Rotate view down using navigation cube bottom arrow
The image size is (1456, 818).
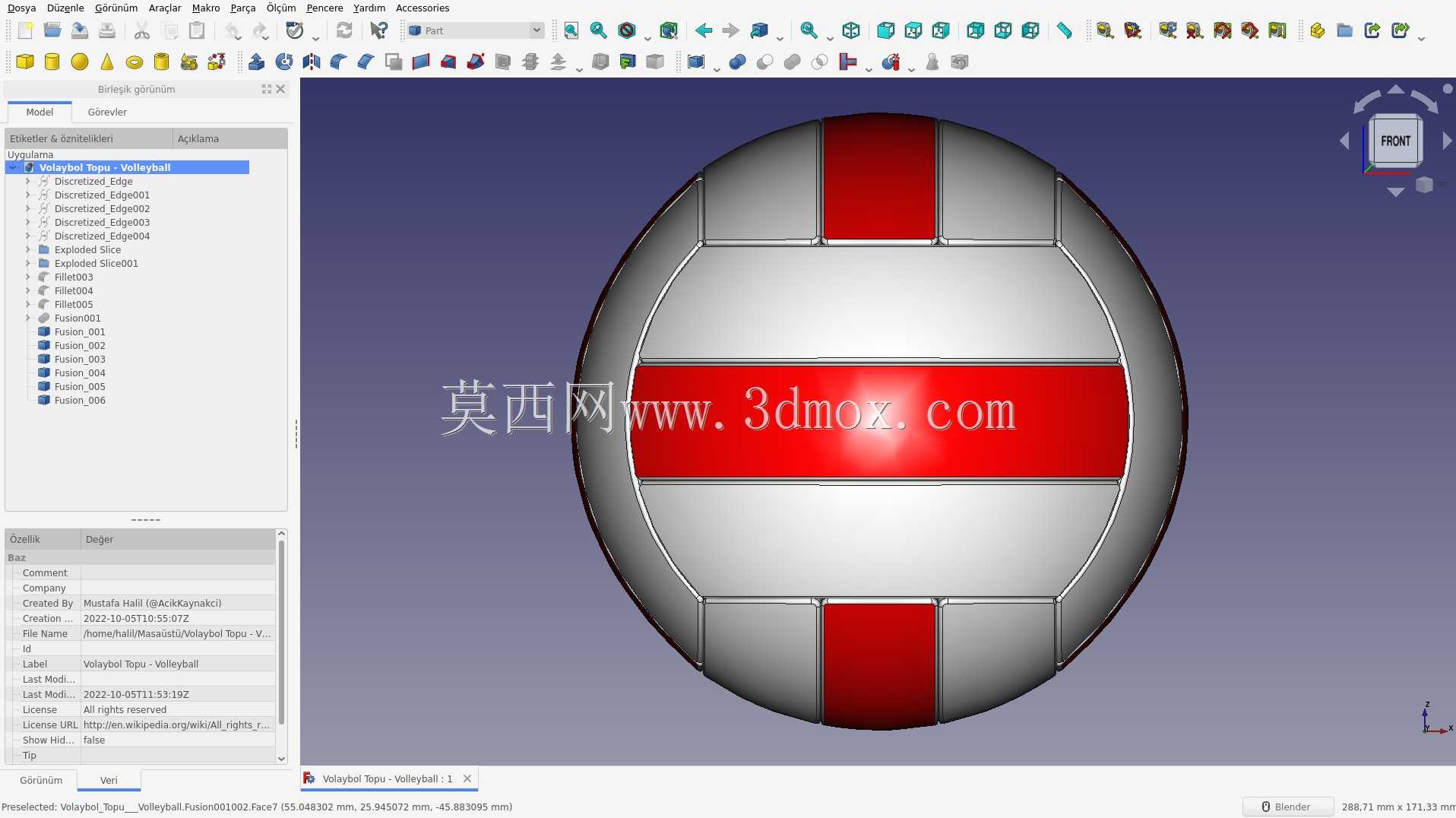pyautogui.click(x=1395, y=192)
